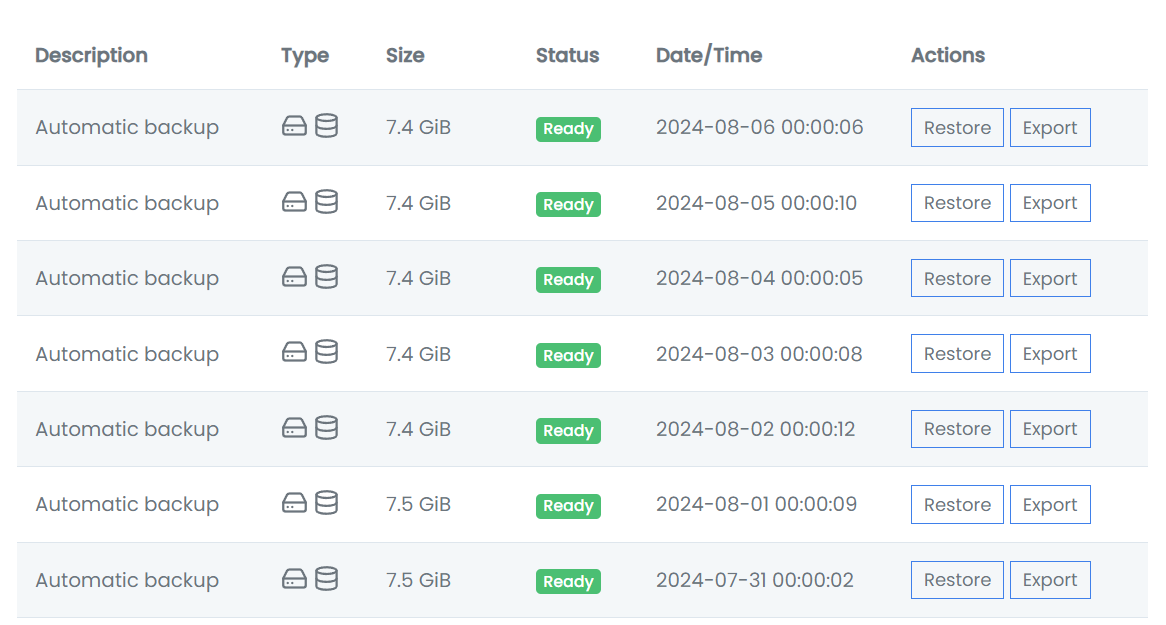
Task: Click the Size column header
Action: (x=405, y=56)
